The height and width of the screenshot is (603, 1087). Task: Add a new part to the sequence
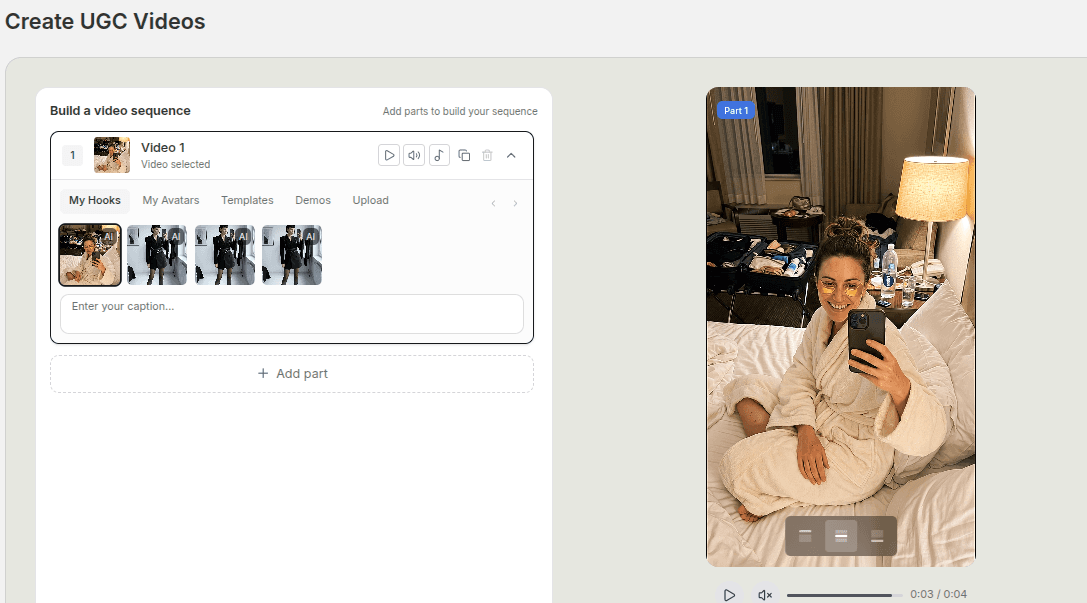[x=292, y=372]
